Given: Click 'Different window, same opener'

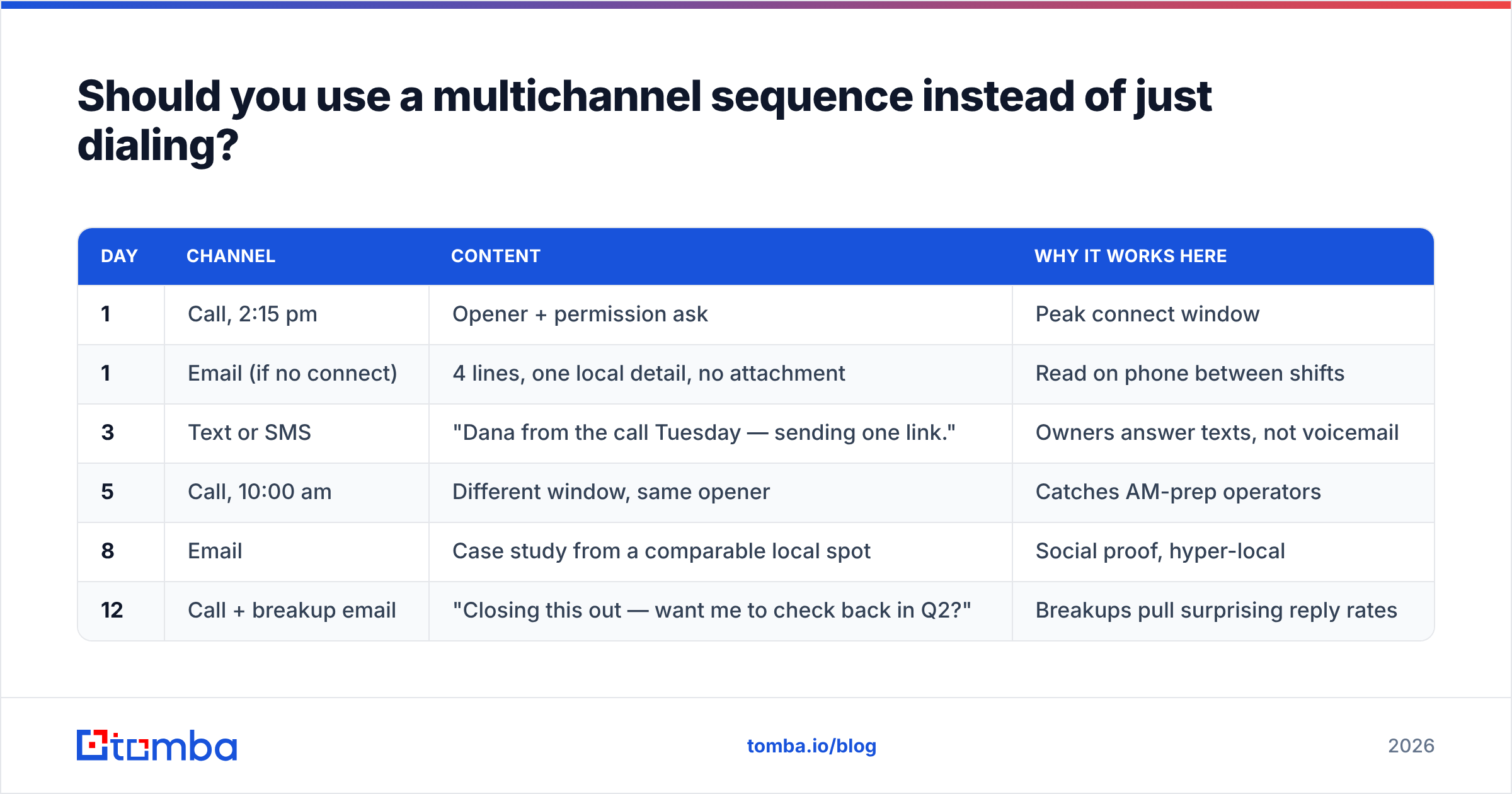Looking at the screenshot, I should pyautogui.click(x=611, y=492).
